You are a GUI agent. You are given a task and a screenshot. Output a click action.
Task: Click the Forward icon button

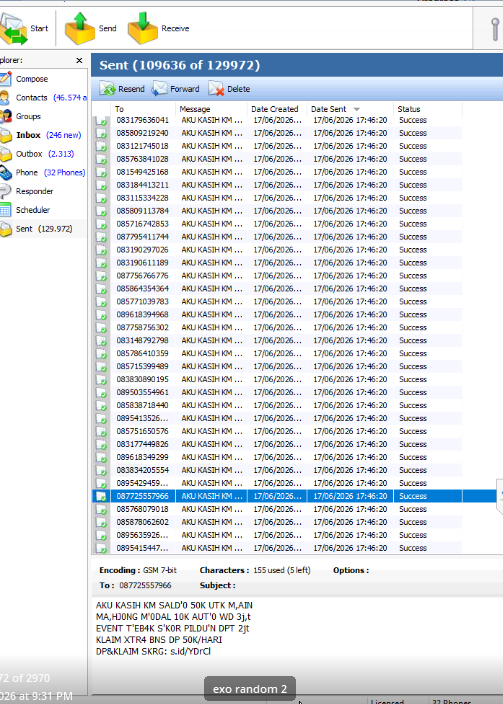point(159,89)
